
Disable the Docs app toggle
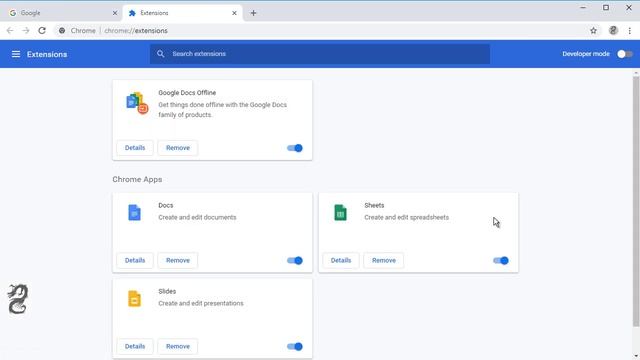point(295,260)
